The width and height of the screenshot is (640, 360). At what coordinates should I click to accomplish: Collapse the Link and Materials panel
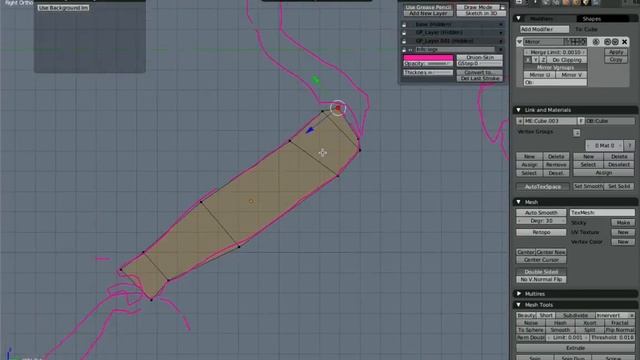point(518,110)
